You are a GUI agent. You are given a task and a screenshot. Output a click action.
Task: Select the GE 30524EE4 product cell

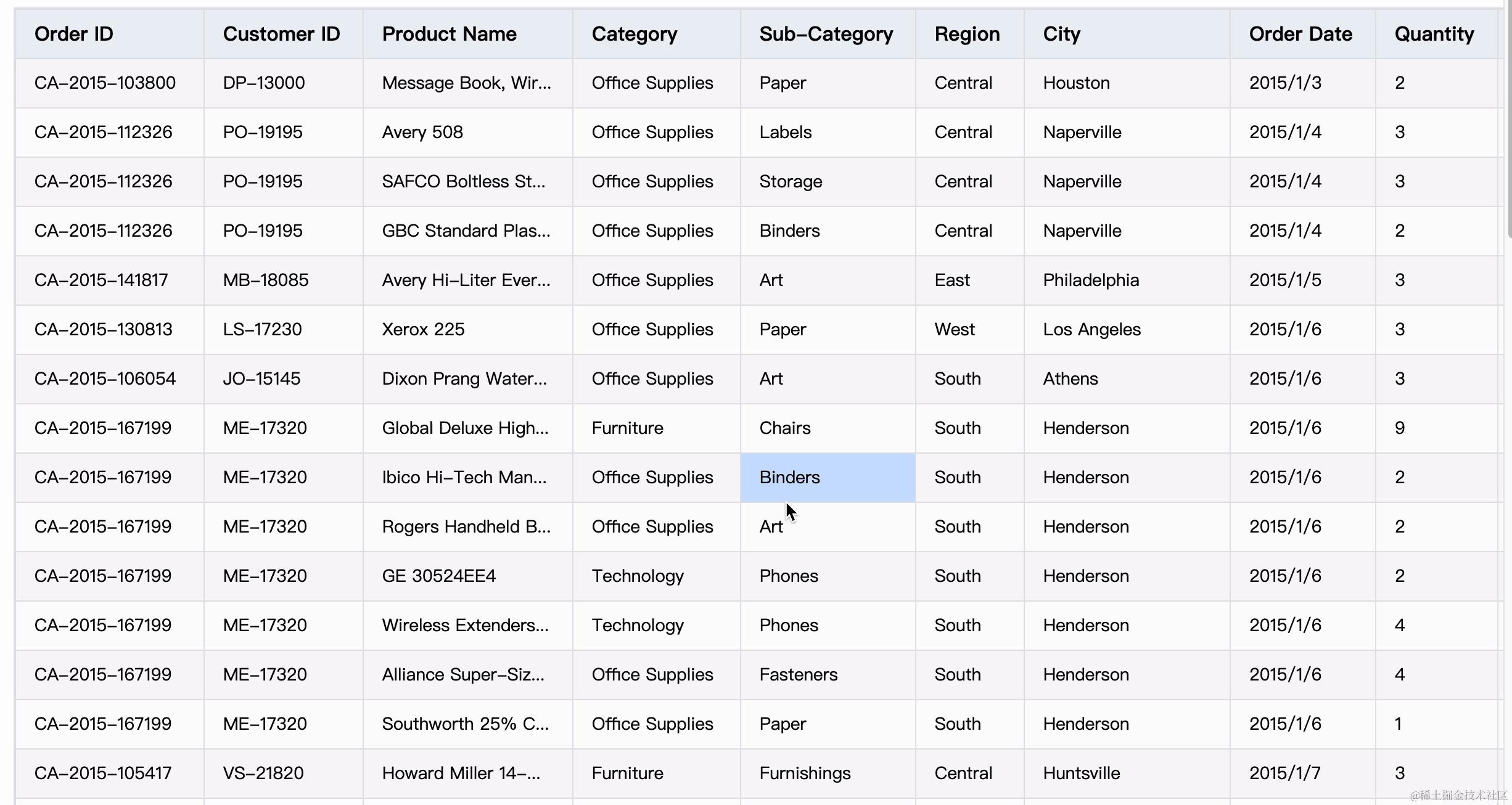click(x=438, y=576)
